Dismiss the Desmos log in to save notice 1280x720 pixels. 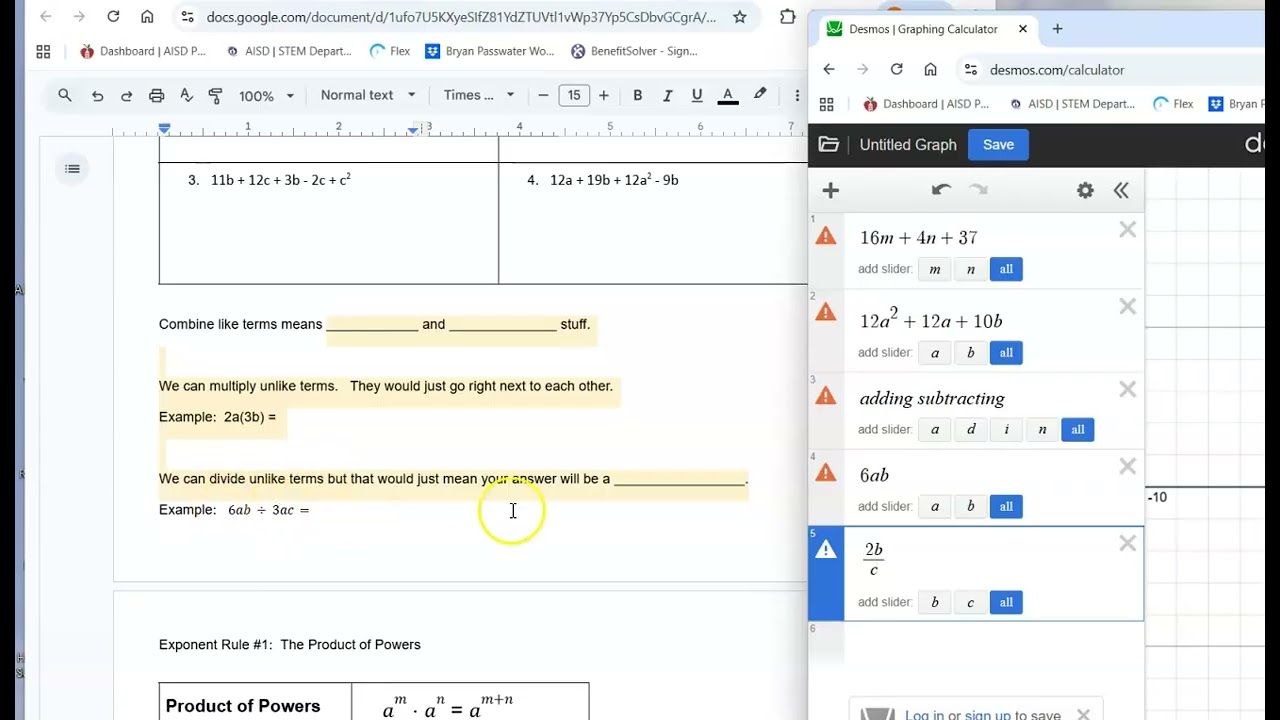(x=1083, y=715)
